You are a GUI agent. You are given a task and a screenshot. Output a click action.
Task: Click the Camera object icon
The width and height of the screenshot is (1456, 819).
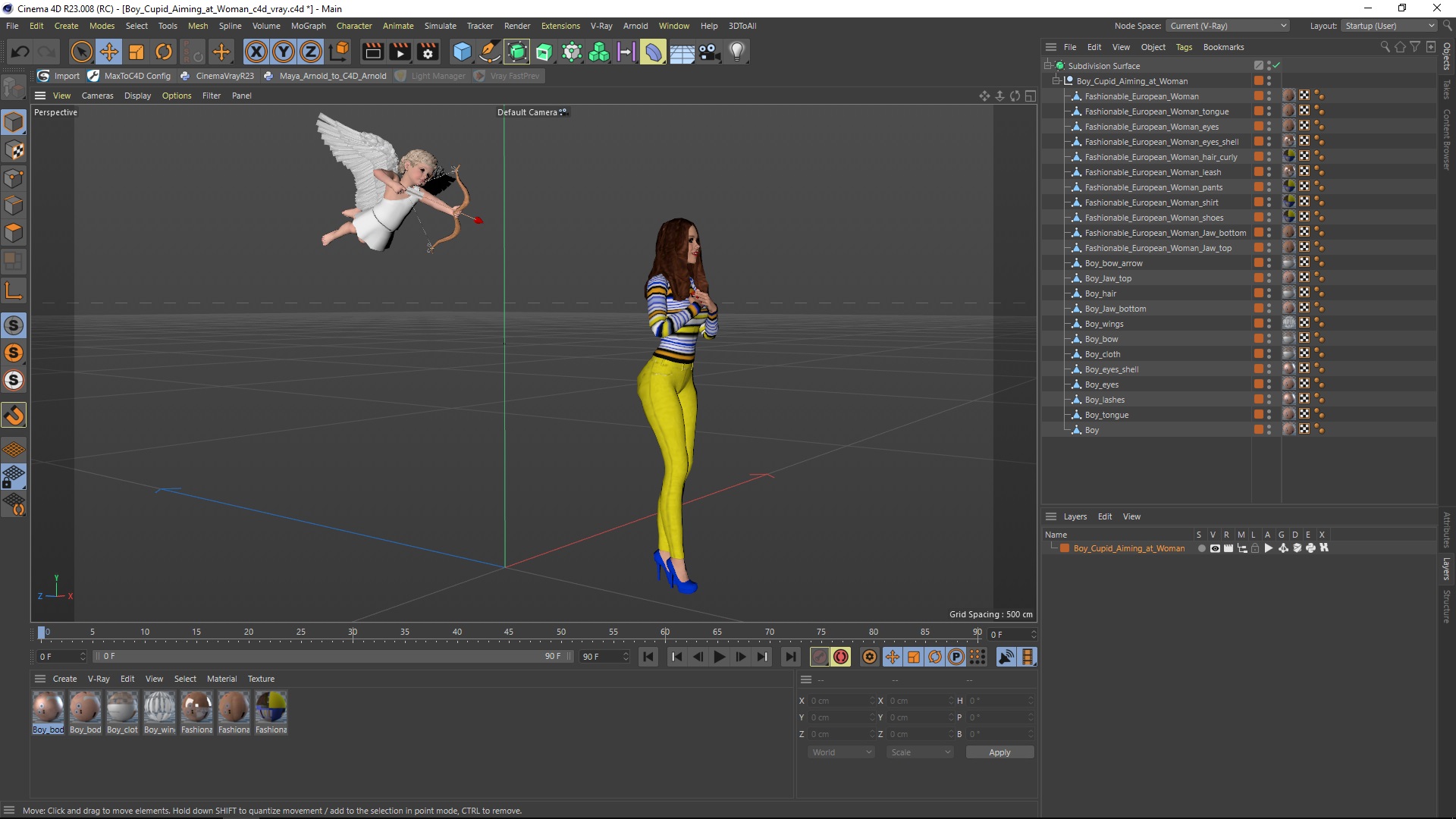709,52
